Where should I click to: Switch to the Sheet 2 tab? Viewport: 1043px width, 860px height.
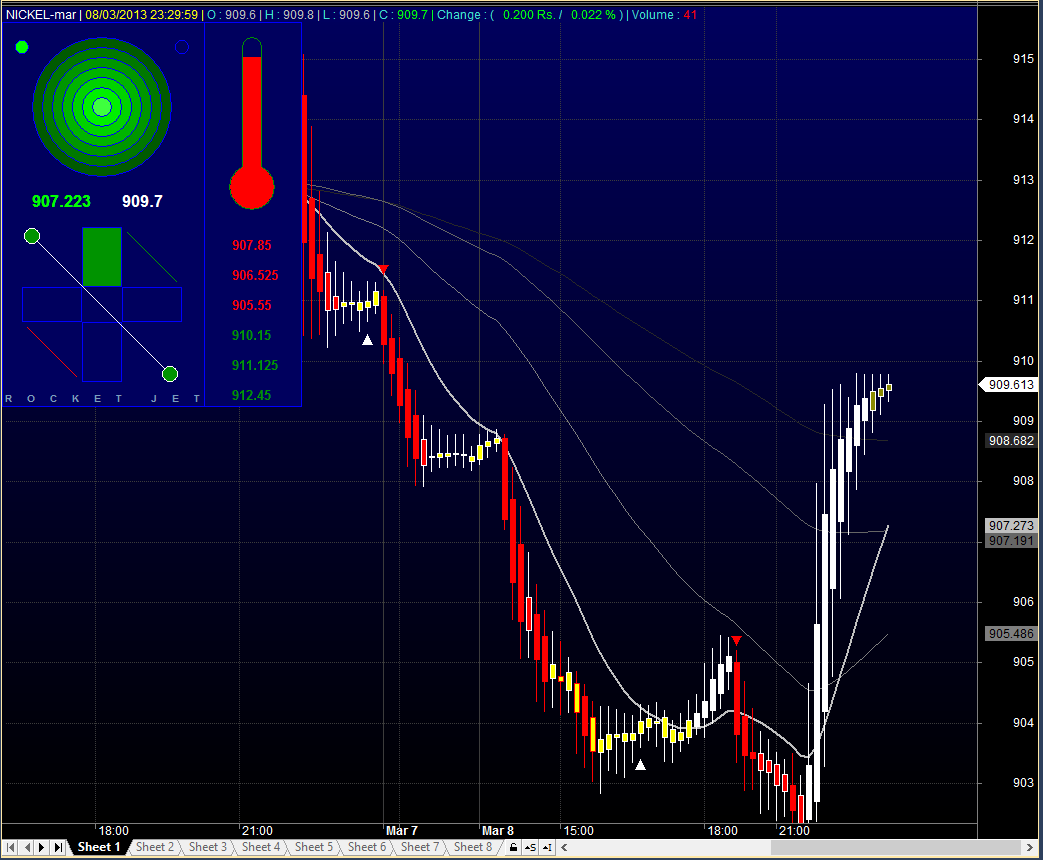tap(154, 847)
